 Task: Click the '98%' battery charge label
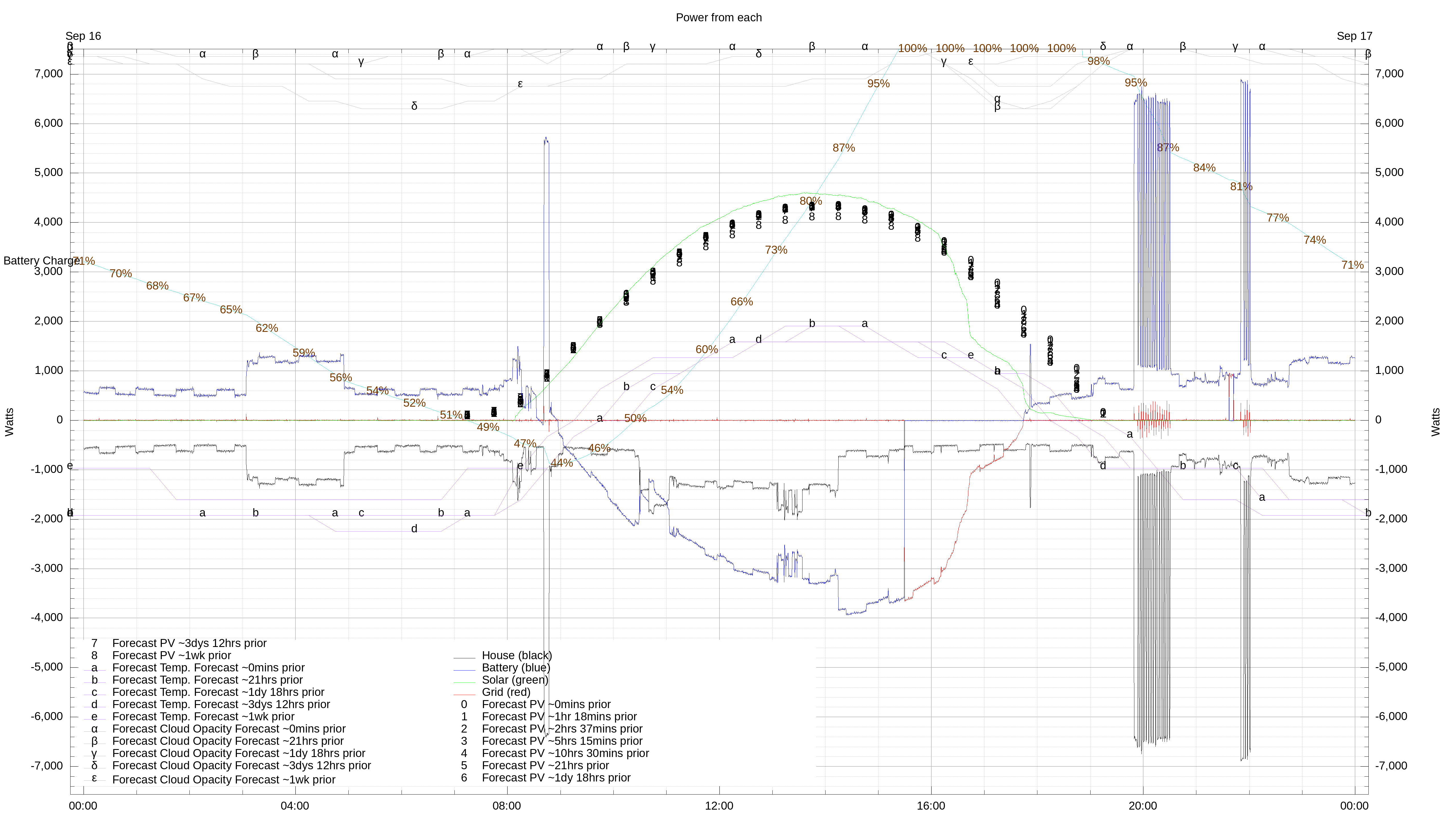[x=1098, y=61]
